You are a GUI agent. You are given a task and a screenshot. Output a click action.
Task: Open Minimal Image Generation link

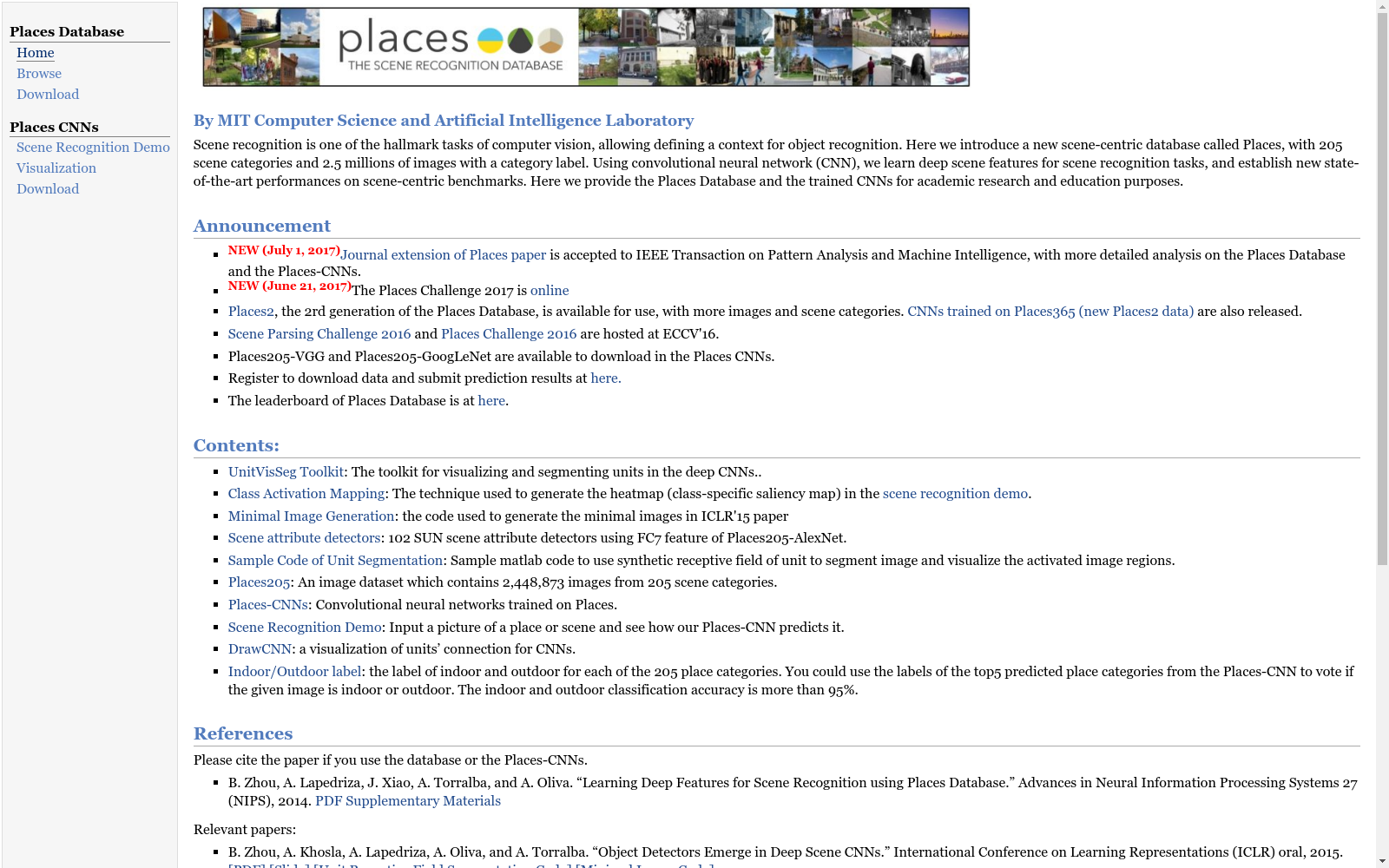pyautogui.click(x=312, y=516)
